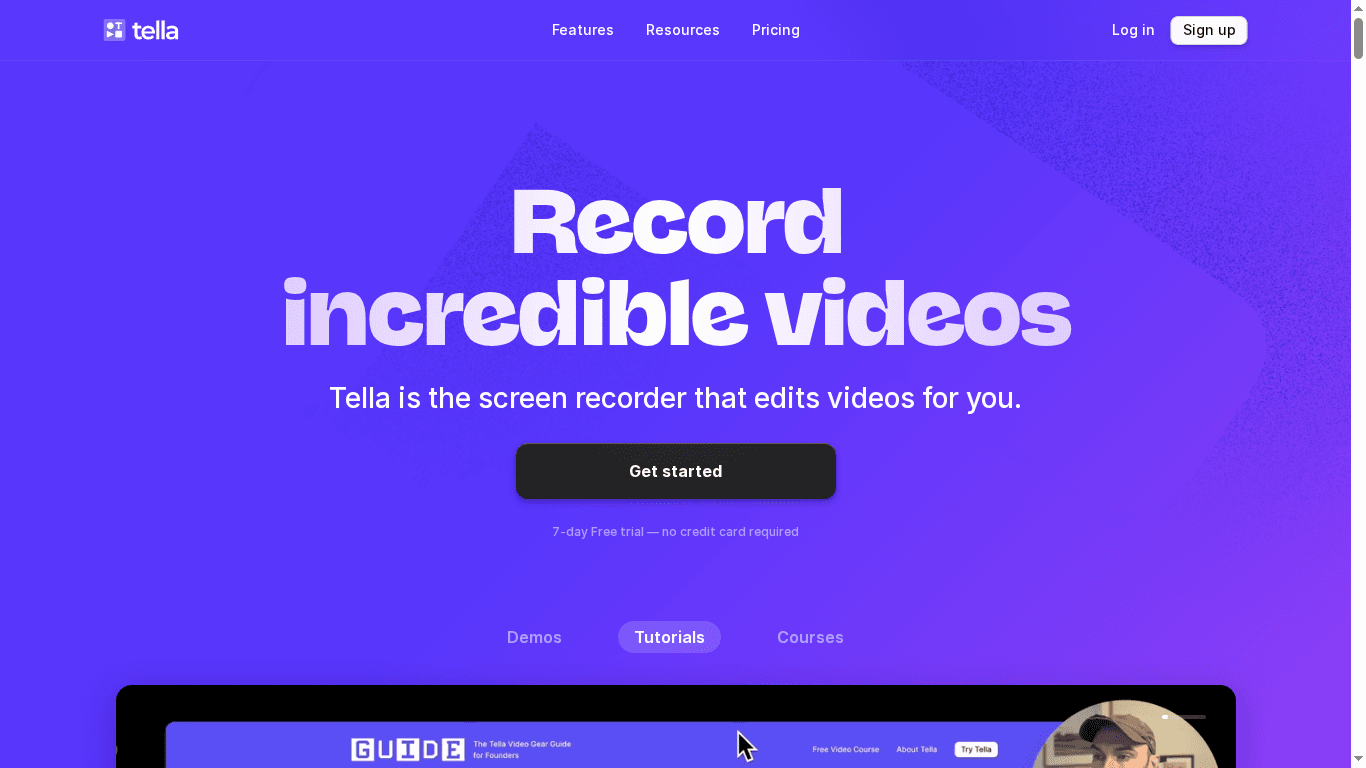View the Pricing page
The image size is (1366, 768).
[x=775, y=30]
